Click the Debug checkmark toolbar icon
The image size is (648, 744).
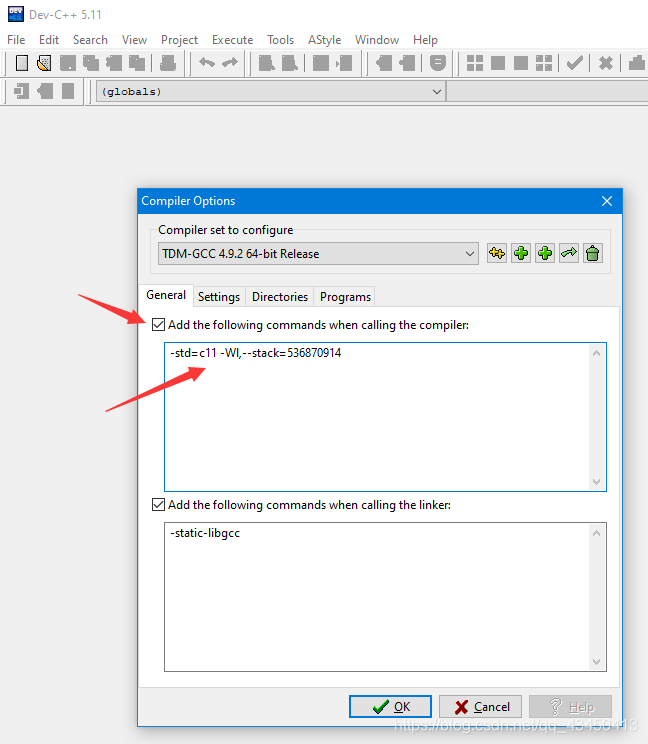[574, 63]
